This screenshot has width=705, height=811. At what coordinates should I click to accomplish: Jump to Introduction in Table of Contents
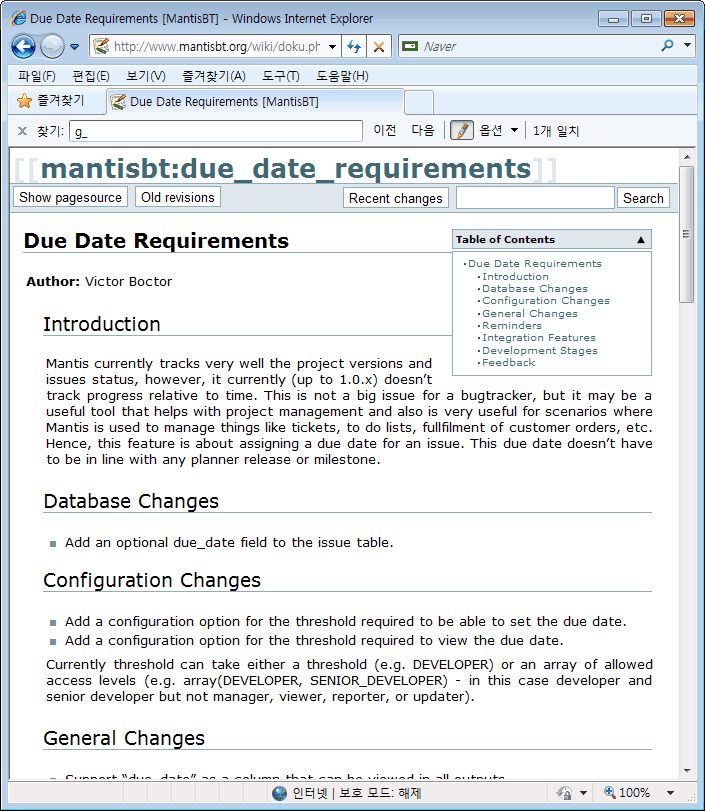click(x=515, y=276)
